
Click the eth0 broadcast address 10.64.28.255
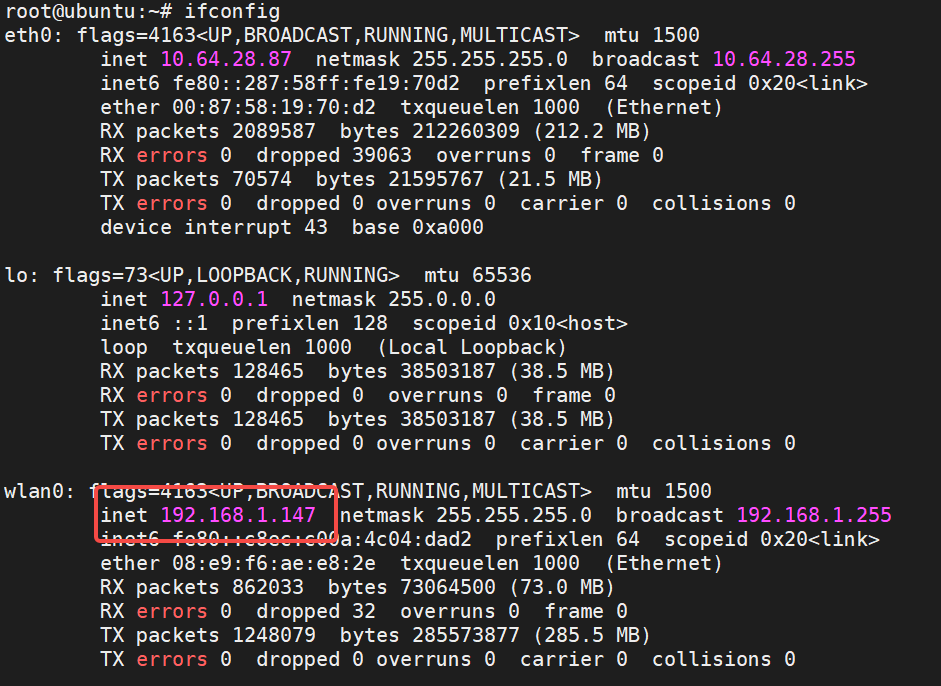pyautogui.click(x=784, y=59)
